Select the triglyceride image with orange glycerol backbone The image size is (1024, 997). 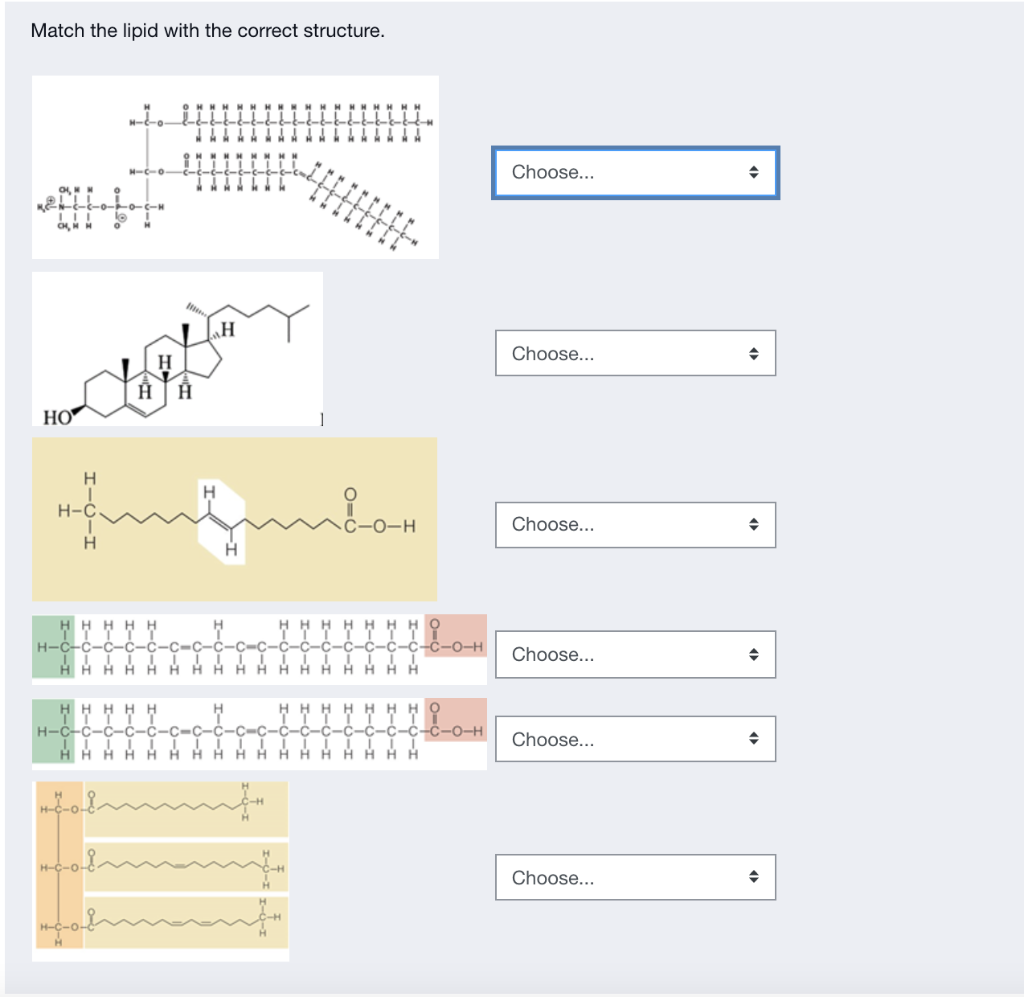[160, 871]
